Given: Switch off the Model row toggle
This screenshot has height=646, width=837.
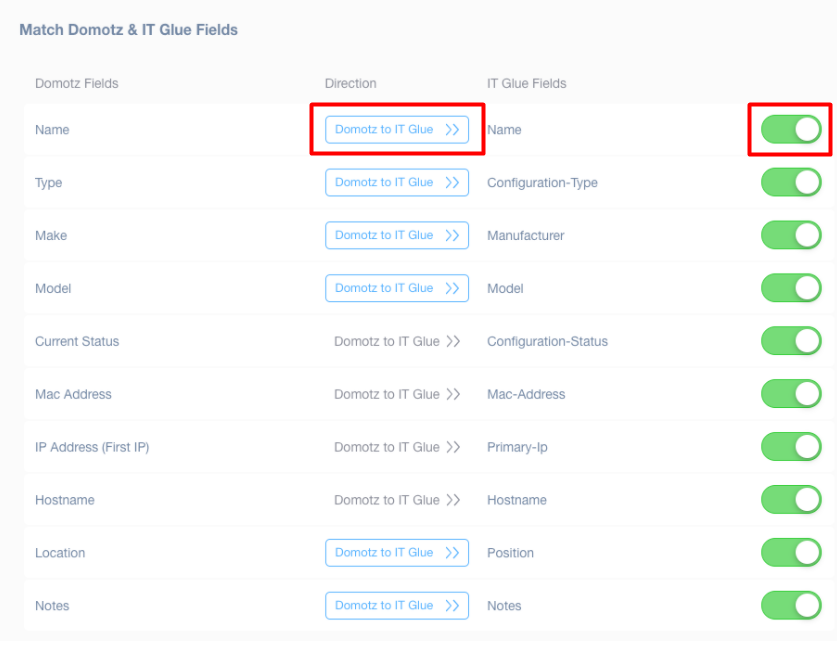Looking at the screenshot, I should coord(791,288).
